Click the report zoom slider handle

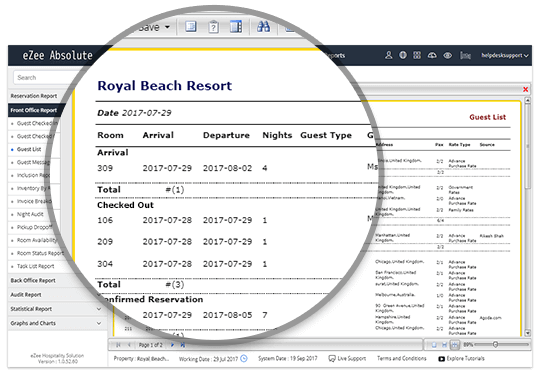(495, 344)
